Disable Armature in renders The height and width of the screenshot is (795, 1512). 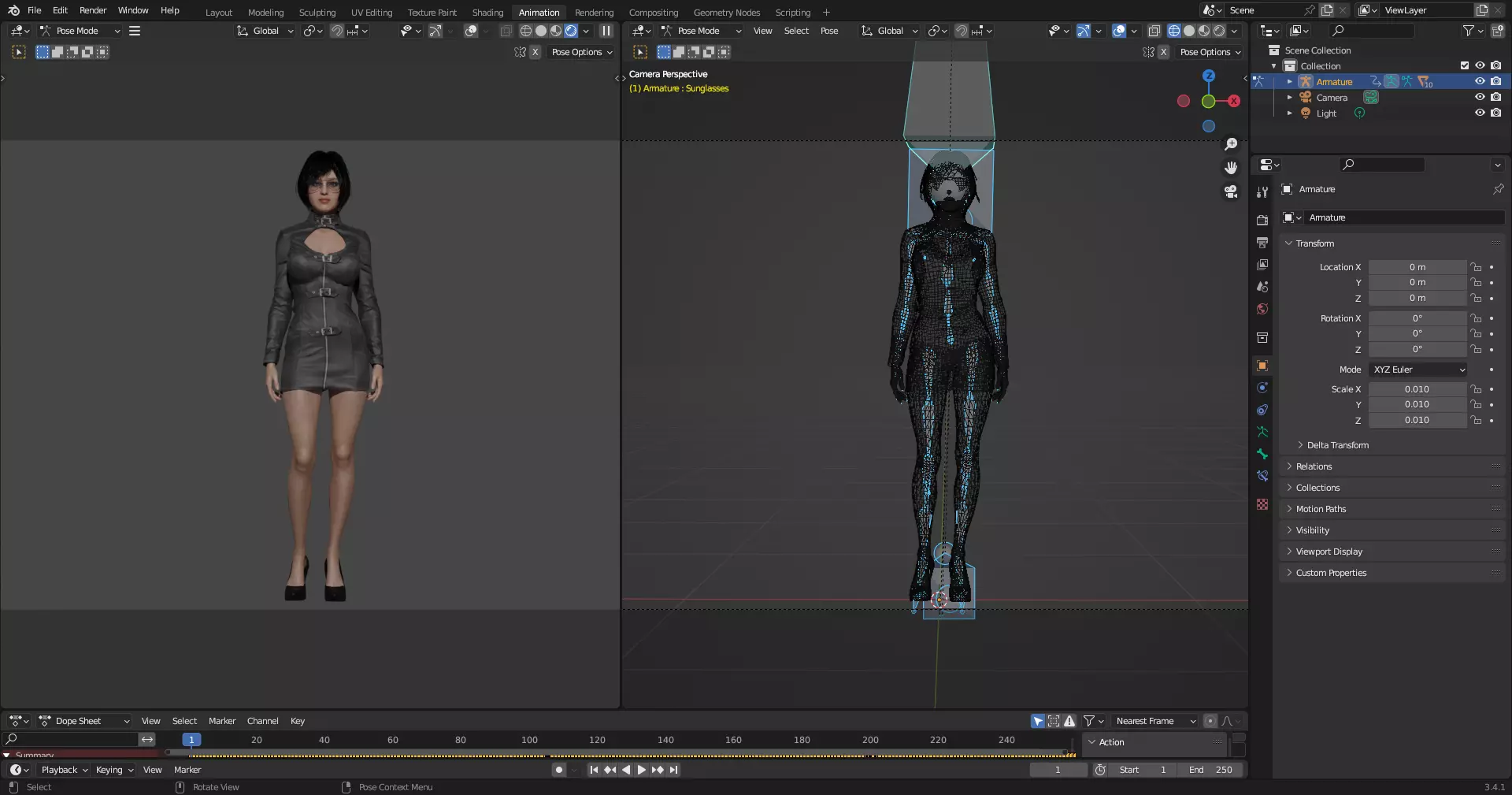point(1495,81)
